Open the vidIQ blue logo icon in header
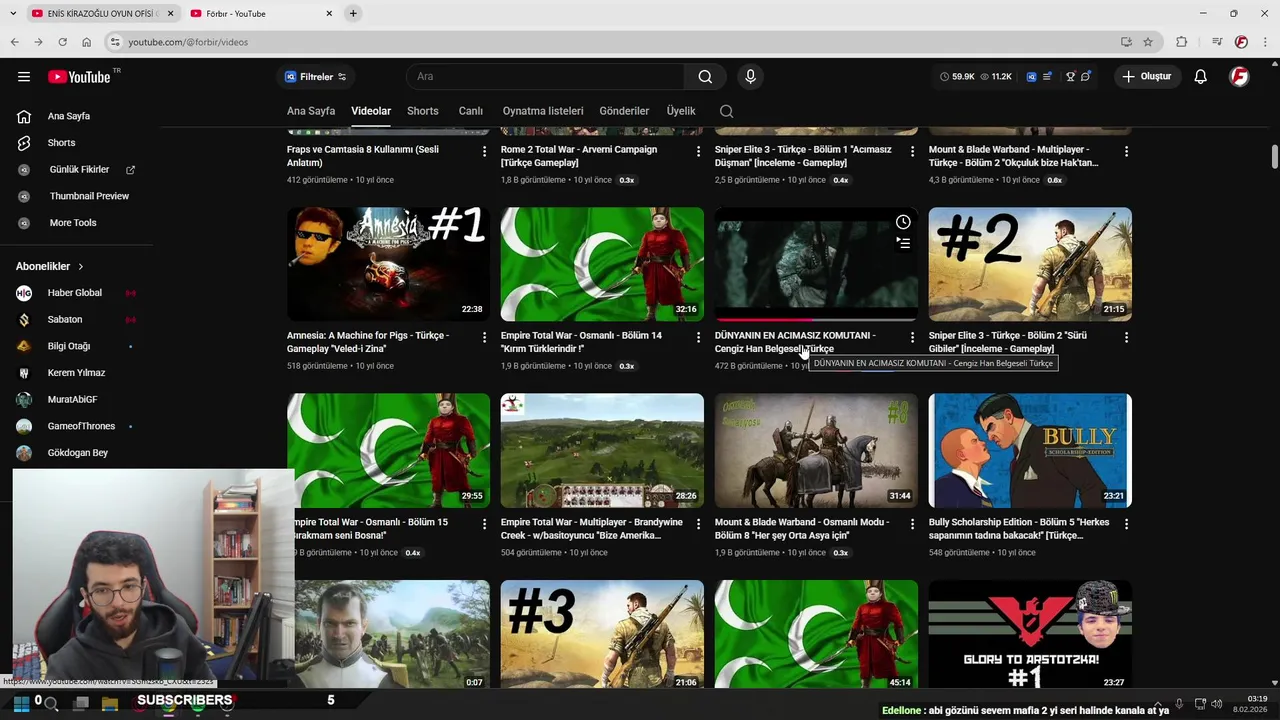 [1031, 77]
